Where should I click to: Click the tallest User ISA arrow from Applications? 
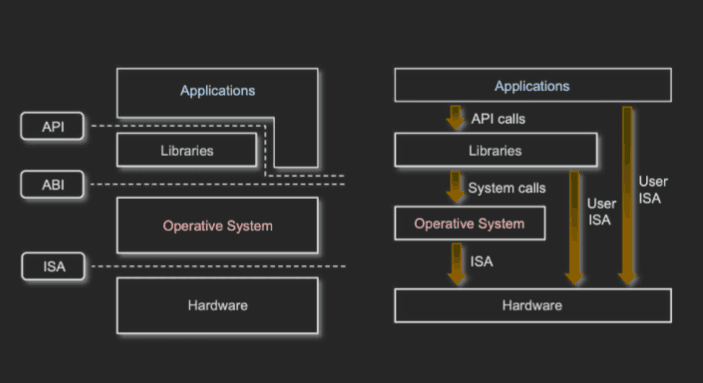[x=627, y=196]
